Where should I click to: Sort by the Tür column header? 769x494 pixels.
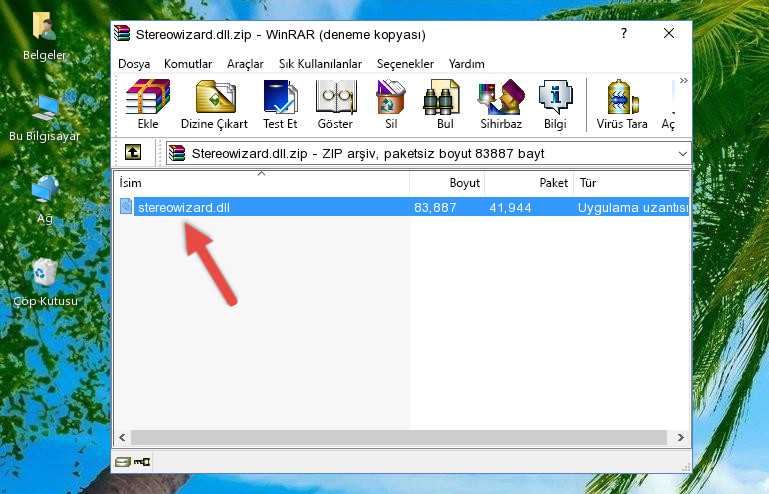(x=632, y=183)
